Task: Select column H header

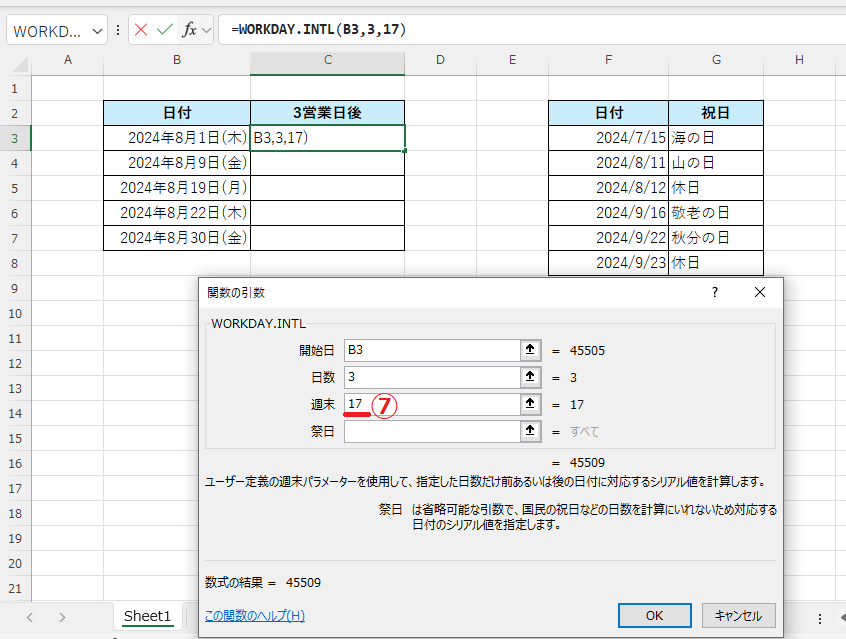Action: 799,60
